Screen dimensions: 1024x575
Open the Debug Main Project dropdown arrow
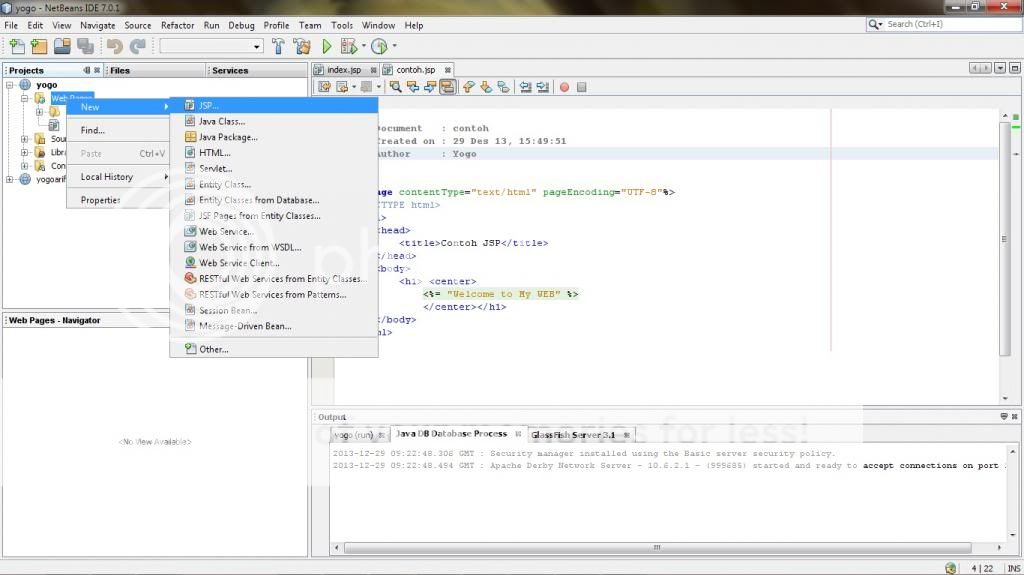[362, 46]
